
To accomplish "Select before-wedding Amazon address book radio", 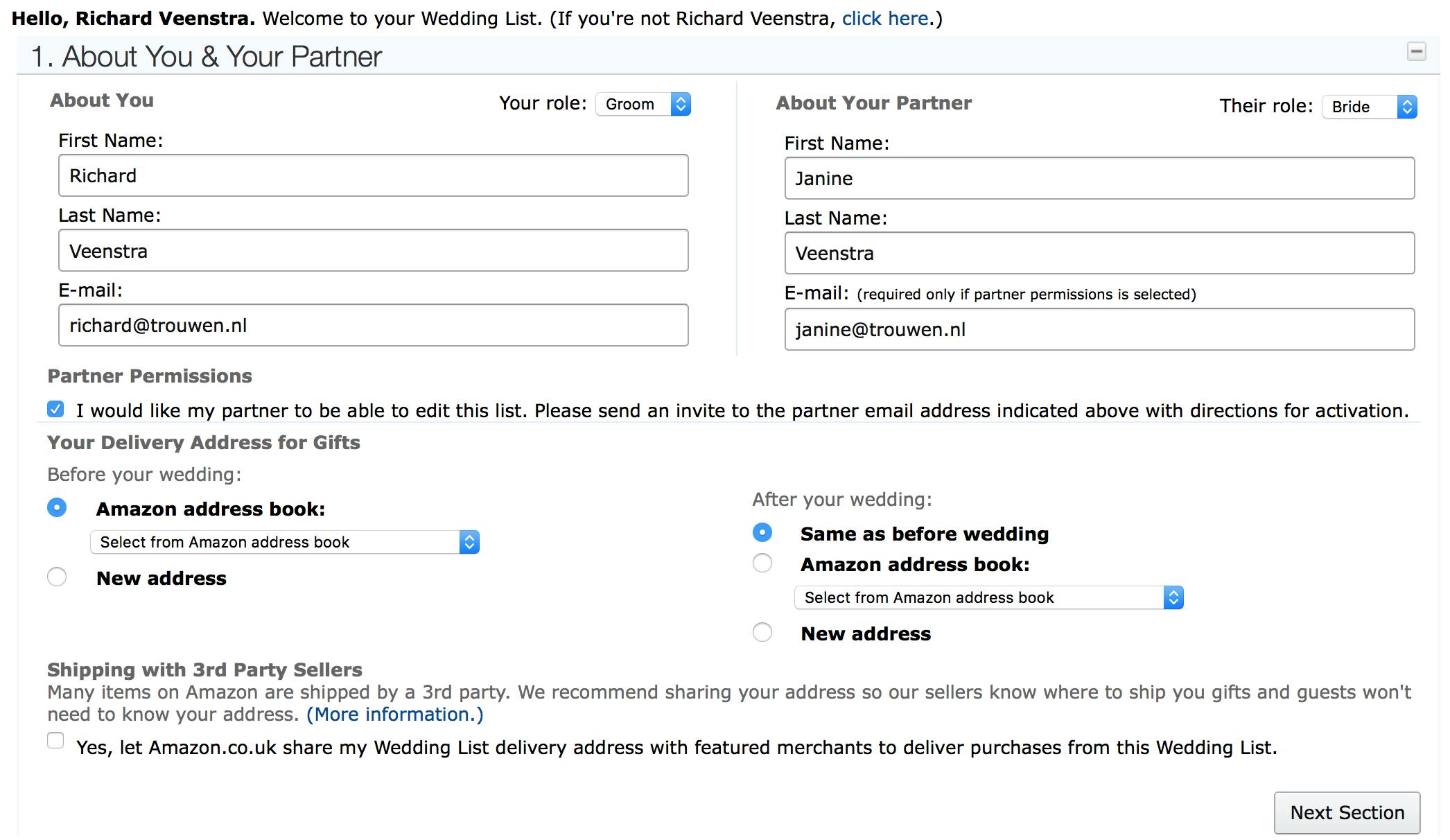I will pyautogui.click(x=57, y=508).
